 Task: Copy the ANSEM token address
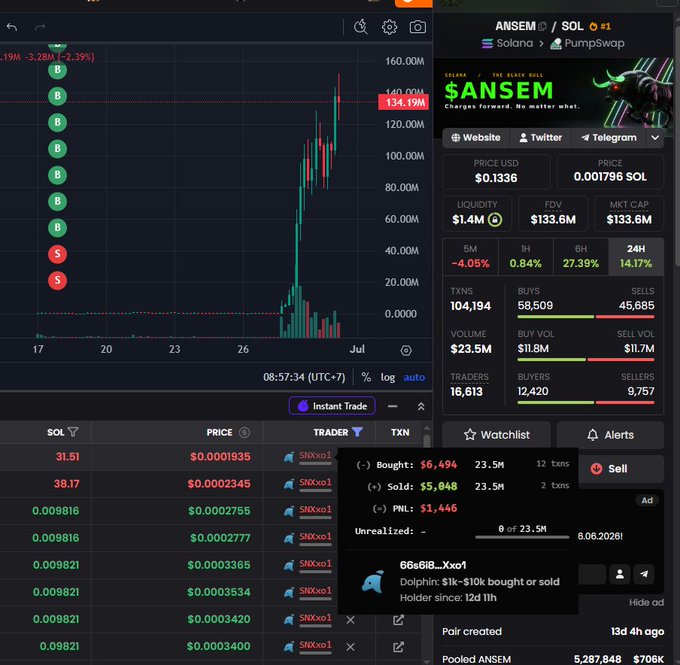[x=542, y=26]
